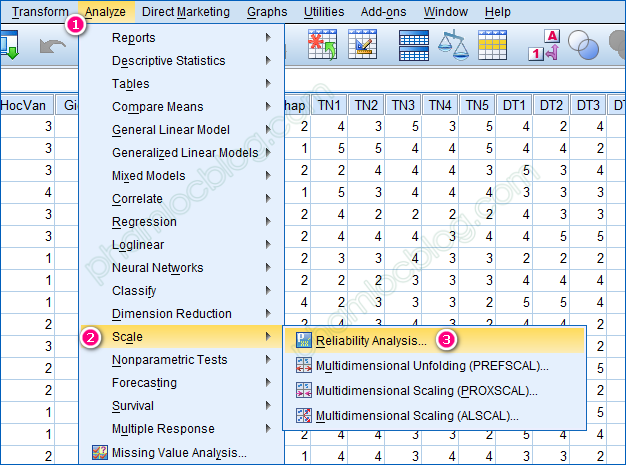626x465 pixels.
Task: Open Missing Value Analysis entry
Action: click(x=179, y=452)
